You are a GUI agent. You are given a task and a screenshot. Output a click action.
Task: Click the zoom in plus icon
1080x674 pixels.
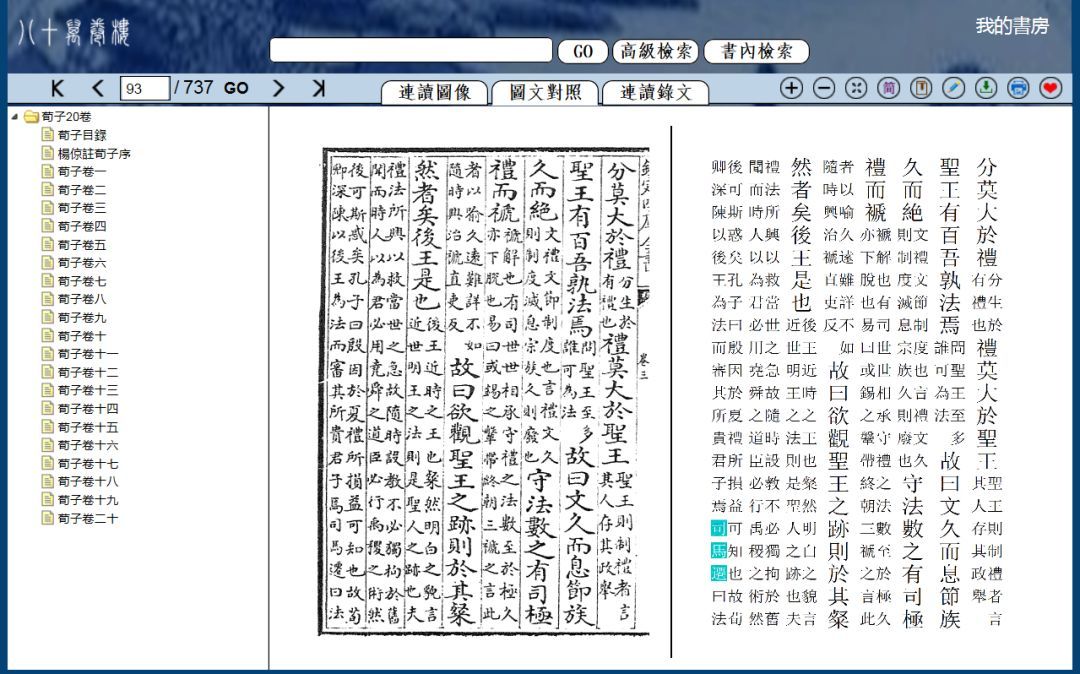pos(791,88)
